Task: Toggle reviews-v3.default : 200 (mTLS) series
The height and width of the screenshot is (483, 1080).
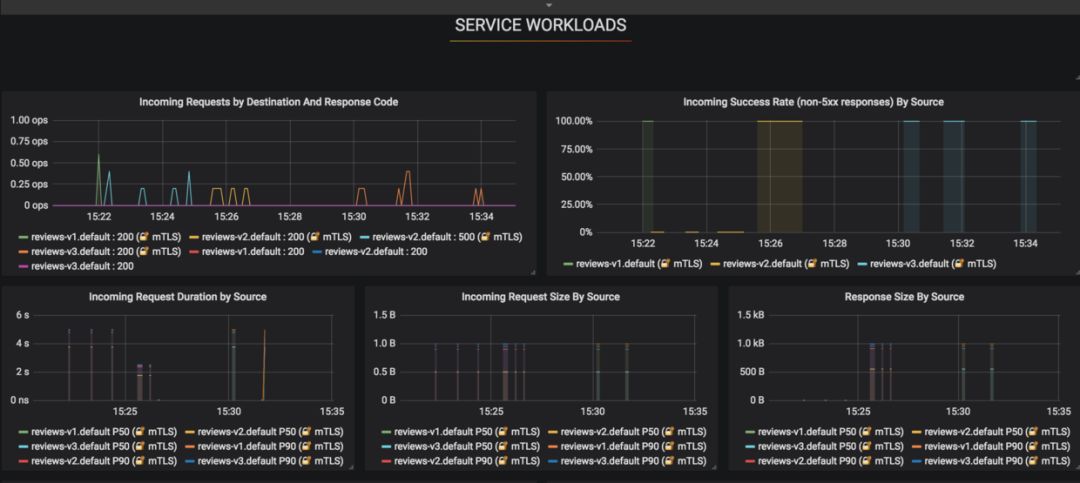Action: click(x=105, y=251)
